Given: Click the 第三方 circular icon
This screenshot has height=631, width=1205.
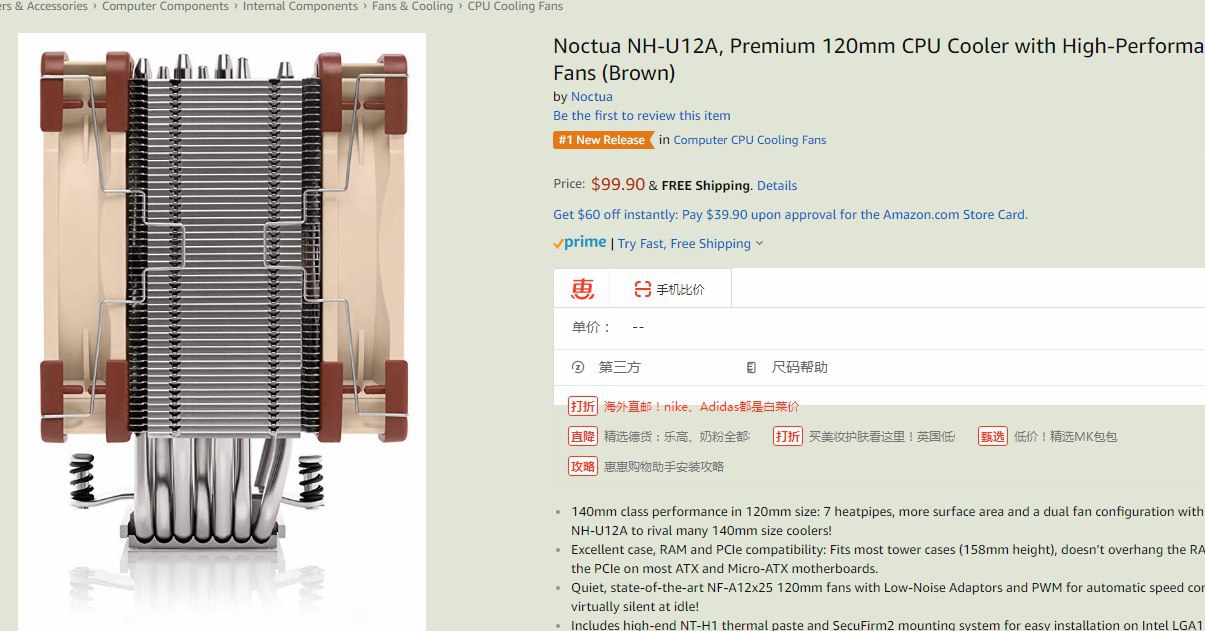Looking at the screenshot, I should pyautogui.click(x=577, y=367).
